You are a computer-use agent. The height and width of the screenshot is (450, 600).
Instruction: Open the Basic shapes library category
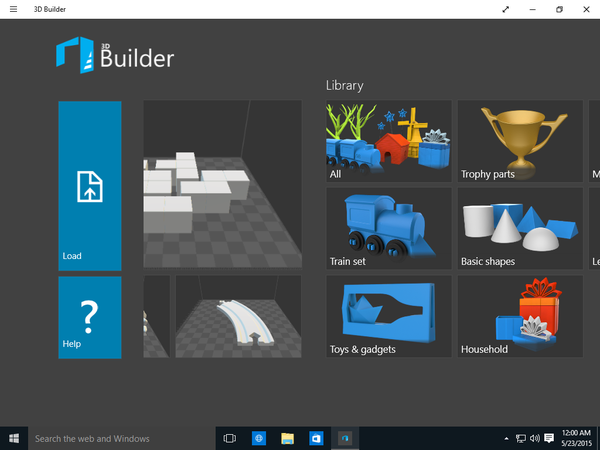(x=520, y=228)
